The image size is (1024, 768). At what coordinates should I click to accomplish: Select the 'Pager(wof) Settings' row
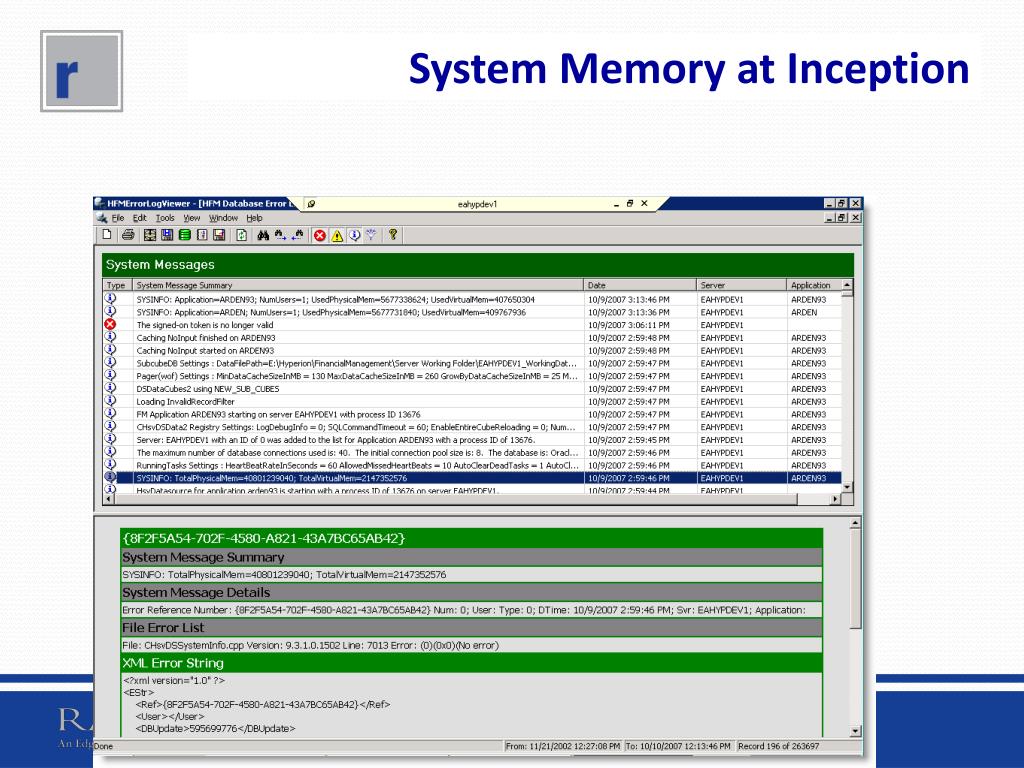click(472, 376)
